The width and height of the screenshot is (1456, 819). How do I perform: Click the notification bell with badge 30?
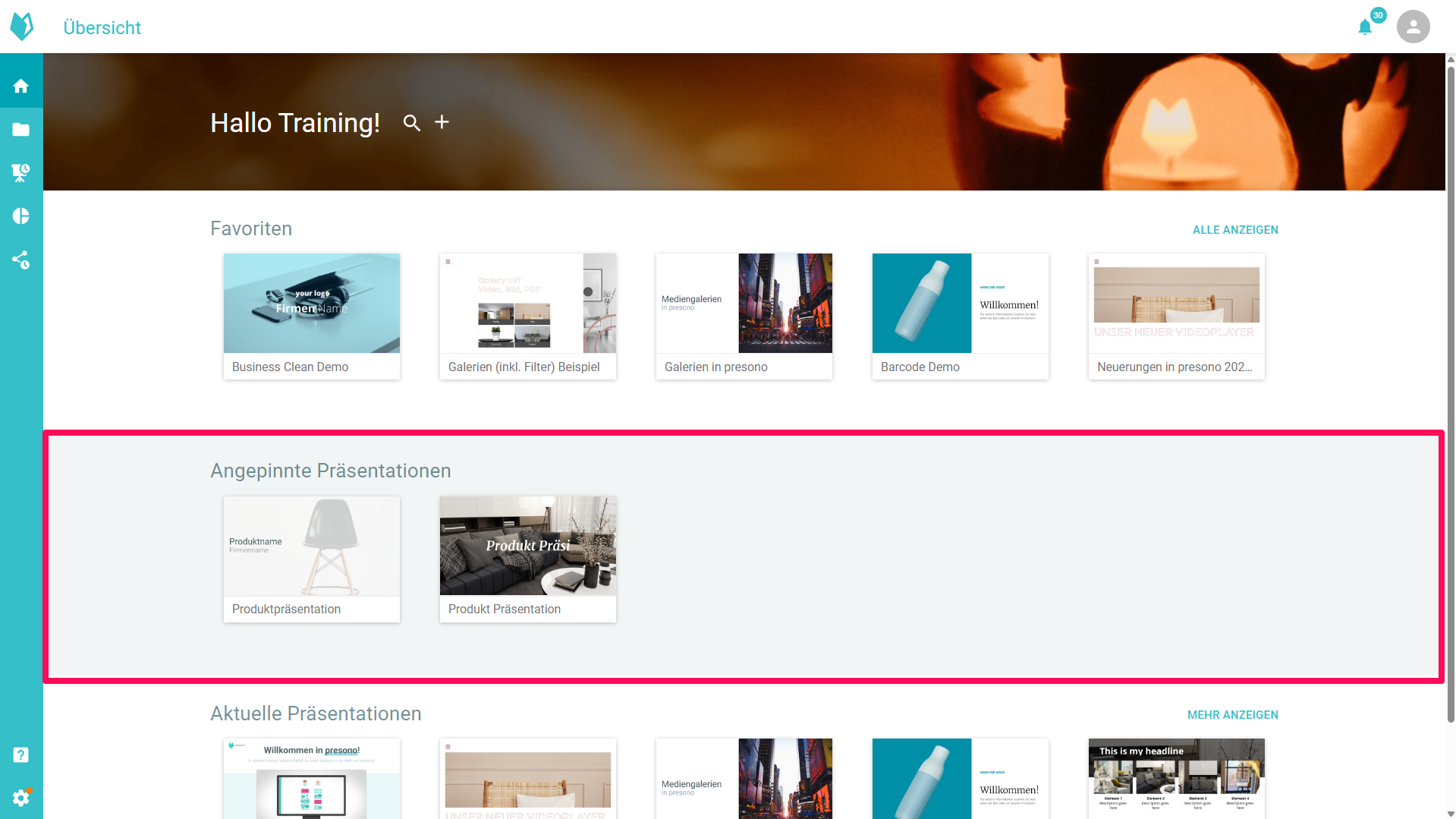(1365, 27)
